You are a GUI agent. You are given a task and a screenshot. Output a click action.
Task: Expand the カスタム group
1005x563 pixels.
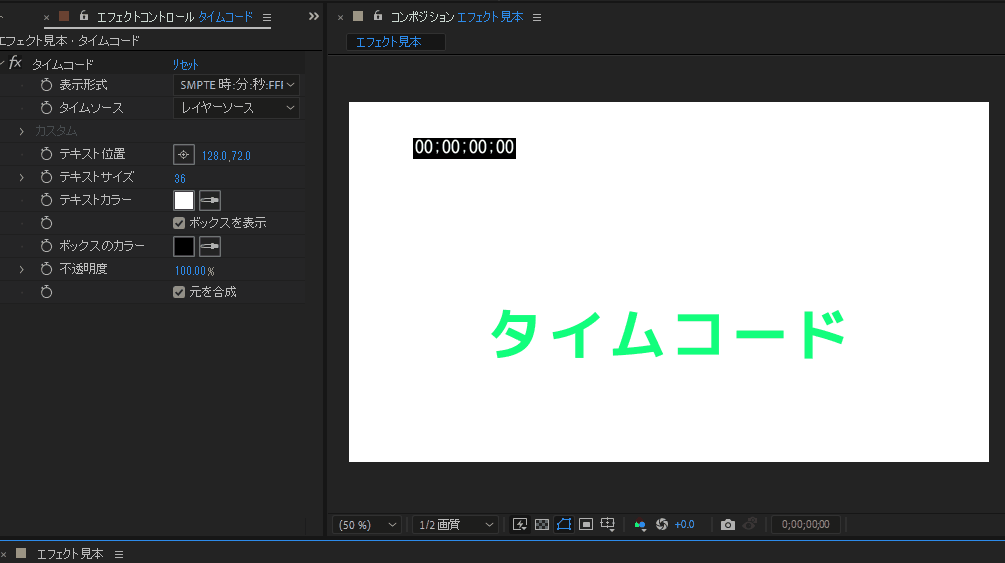pos(22,131)
